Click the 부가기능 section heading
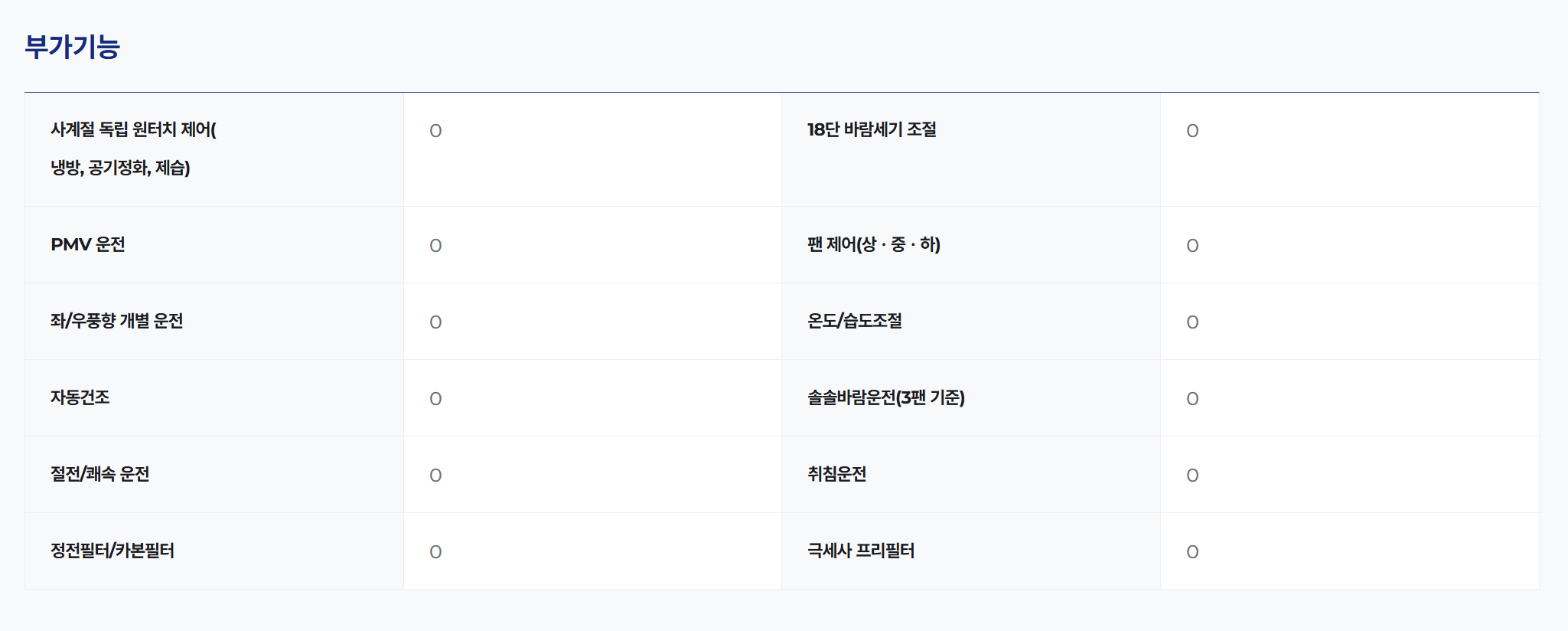1568x631 pixels. point(73,47)
